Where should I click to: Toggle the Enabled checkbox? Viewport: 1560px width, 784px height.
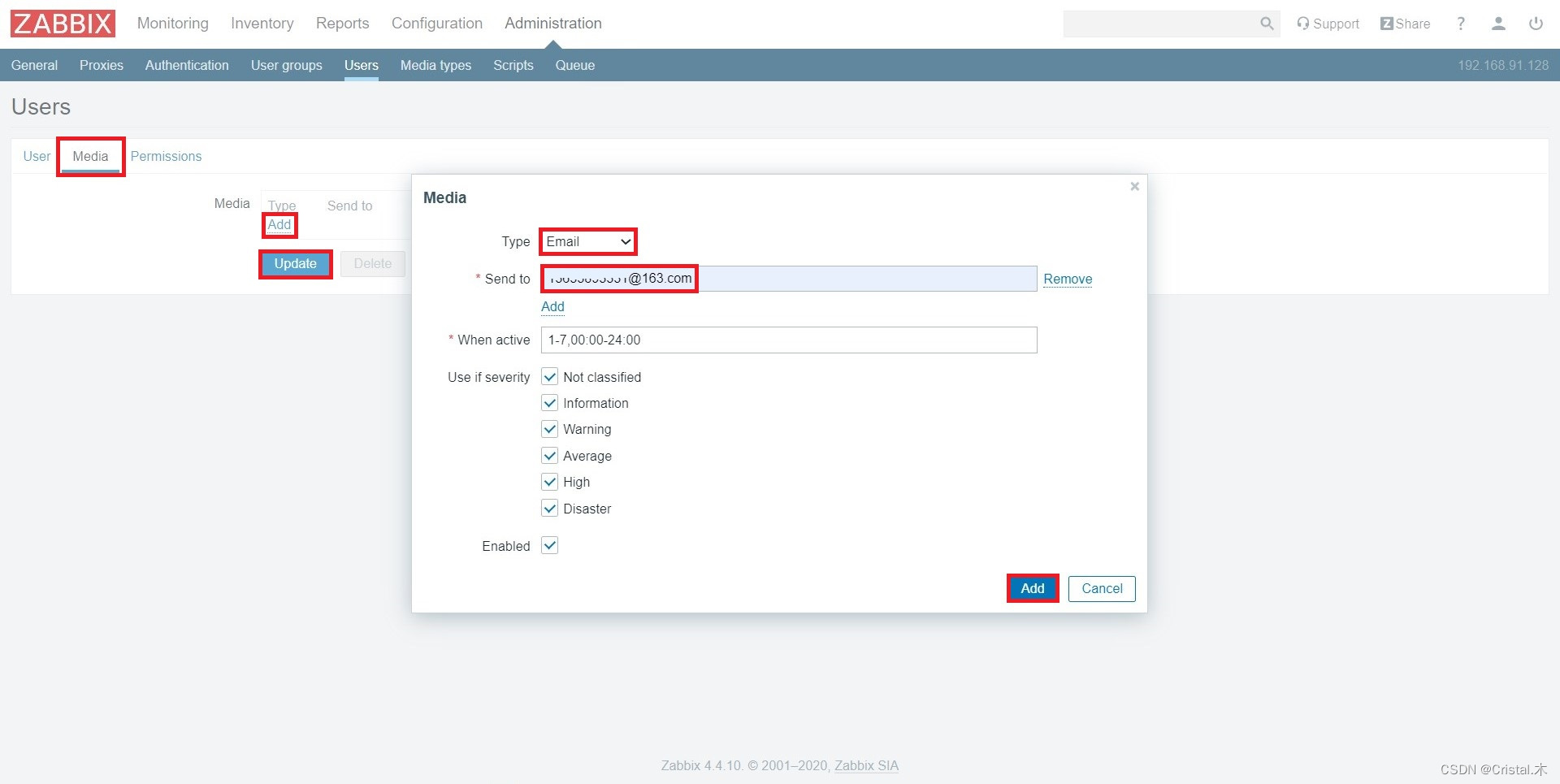550,546
